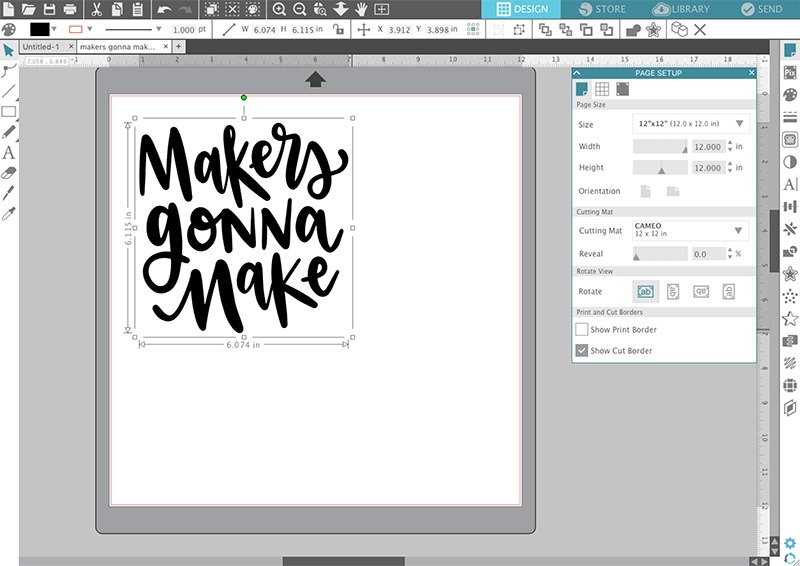
Task: Click the Cut scissors icon
Action: point(96,9)
